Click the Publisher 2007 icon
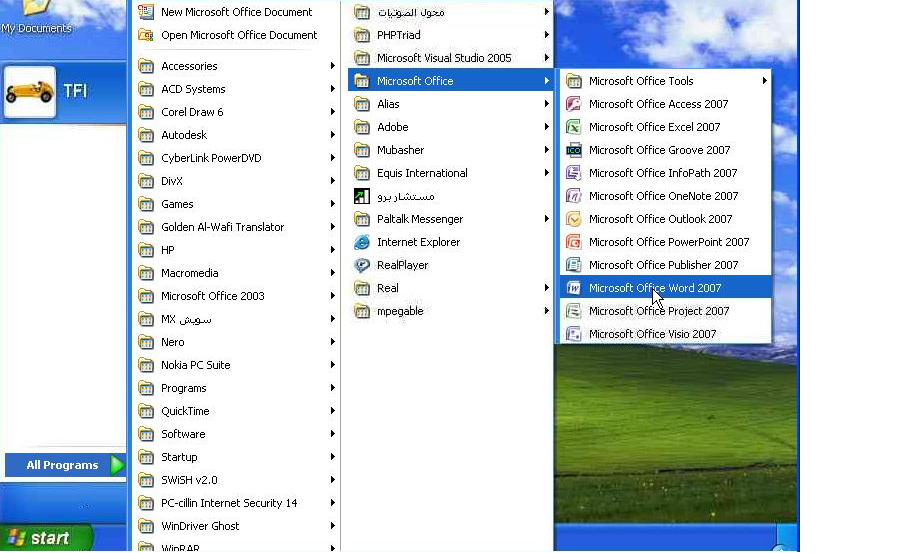 click(573, 265)
